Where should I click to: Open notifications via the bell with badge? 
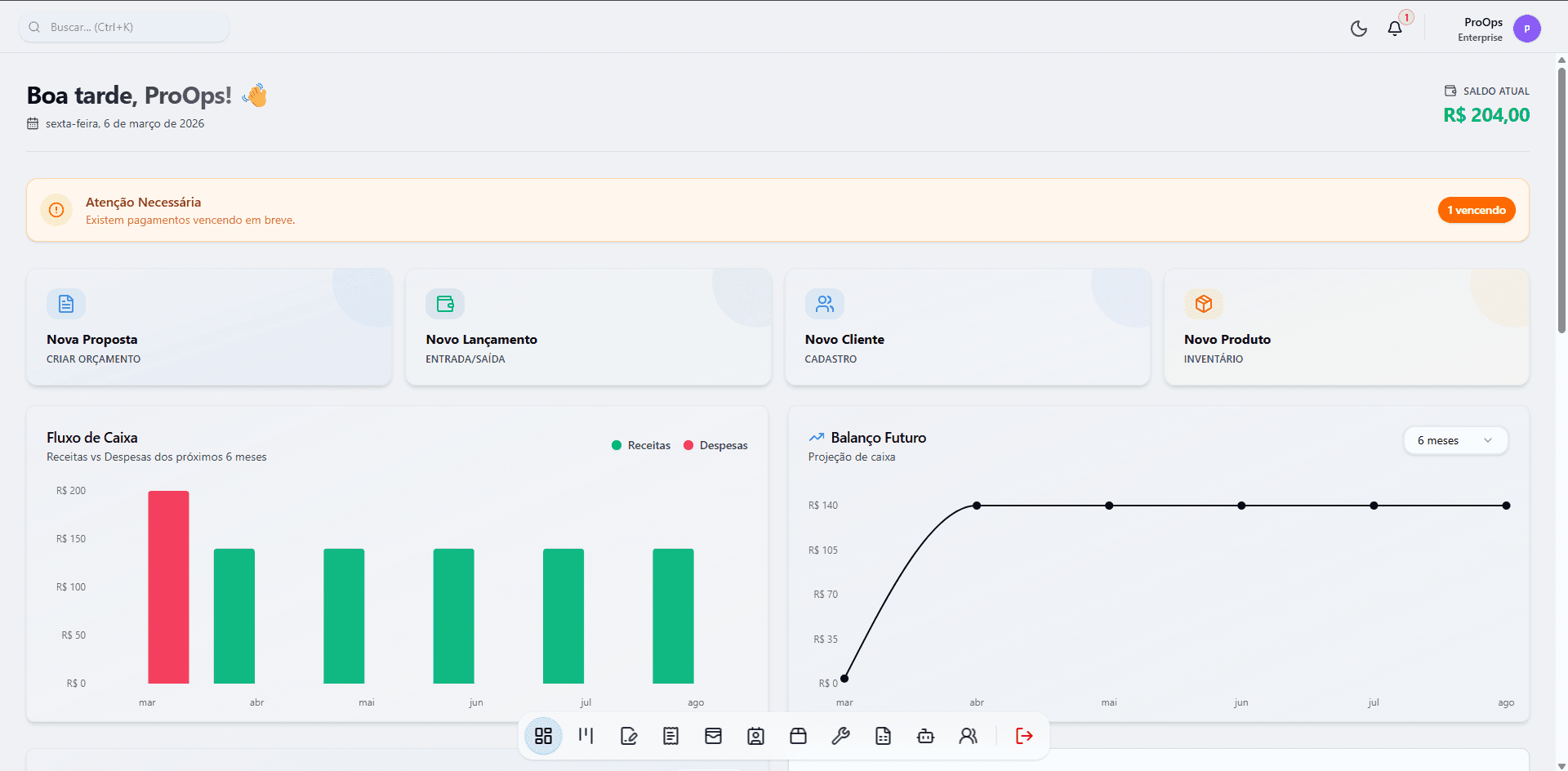coord(1395,28)
